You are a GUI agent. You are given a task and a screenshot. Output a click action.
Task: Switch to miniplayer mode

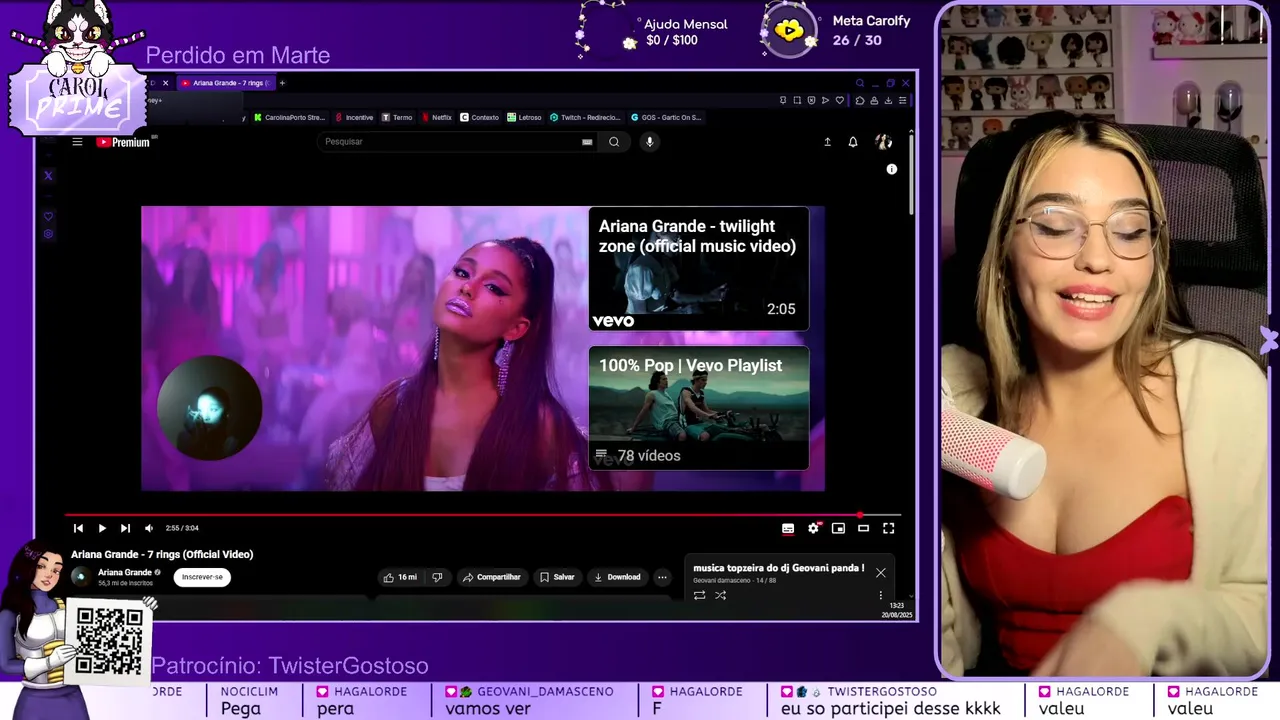[838, 528]
